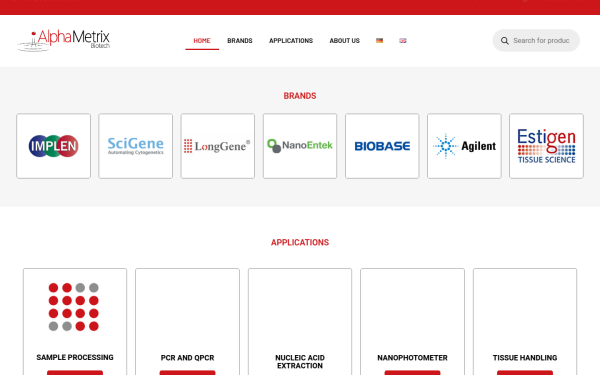The image size is (600, 375).
Task: Open the Agilent brand card
Action: pyautogui.click(x=464, y=146)
